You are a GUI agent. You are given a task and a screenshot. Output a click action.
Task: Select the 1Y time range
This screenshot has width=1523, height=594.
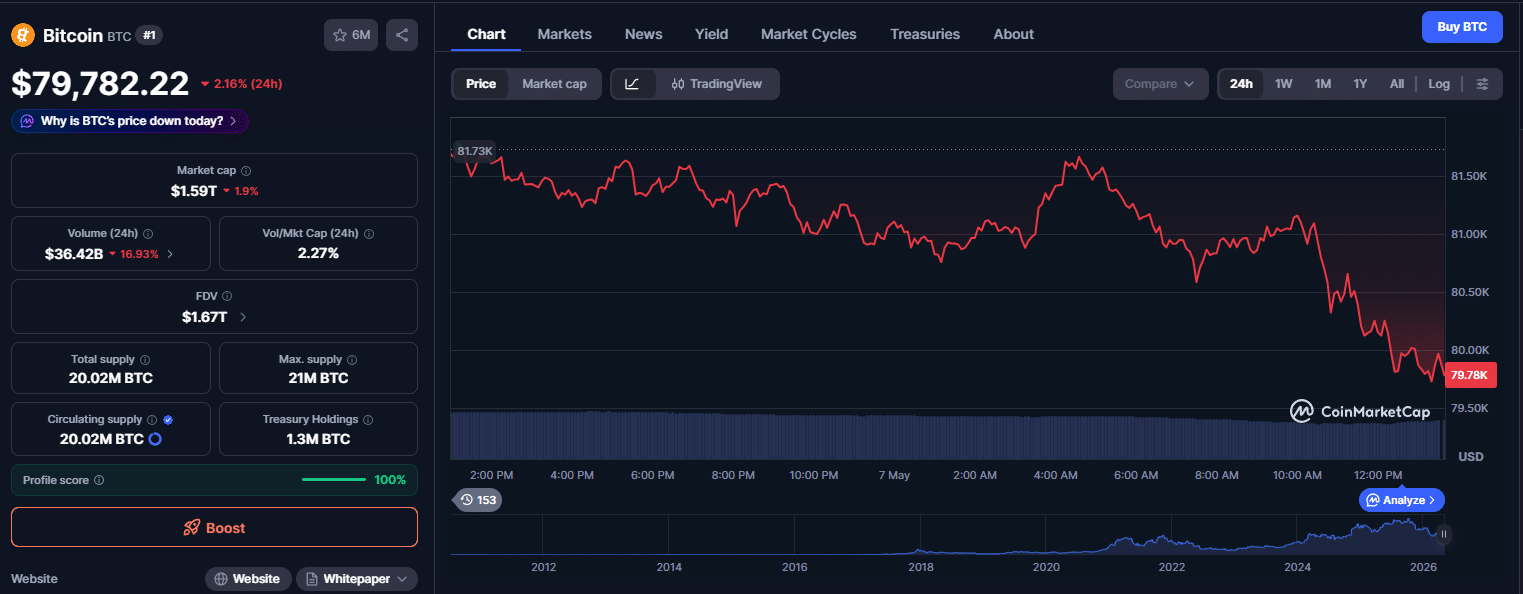pyautogui.click(x=1360, y=84)
